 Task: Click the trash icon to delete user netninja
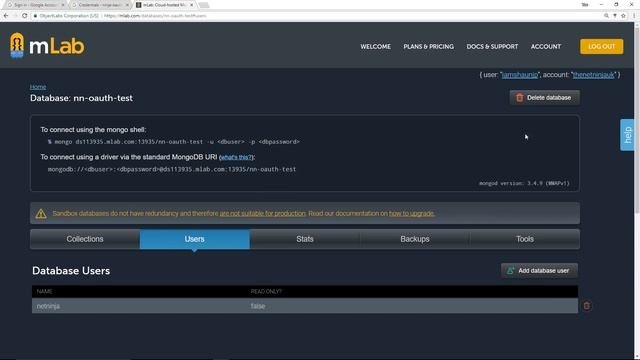click(587, 306)
